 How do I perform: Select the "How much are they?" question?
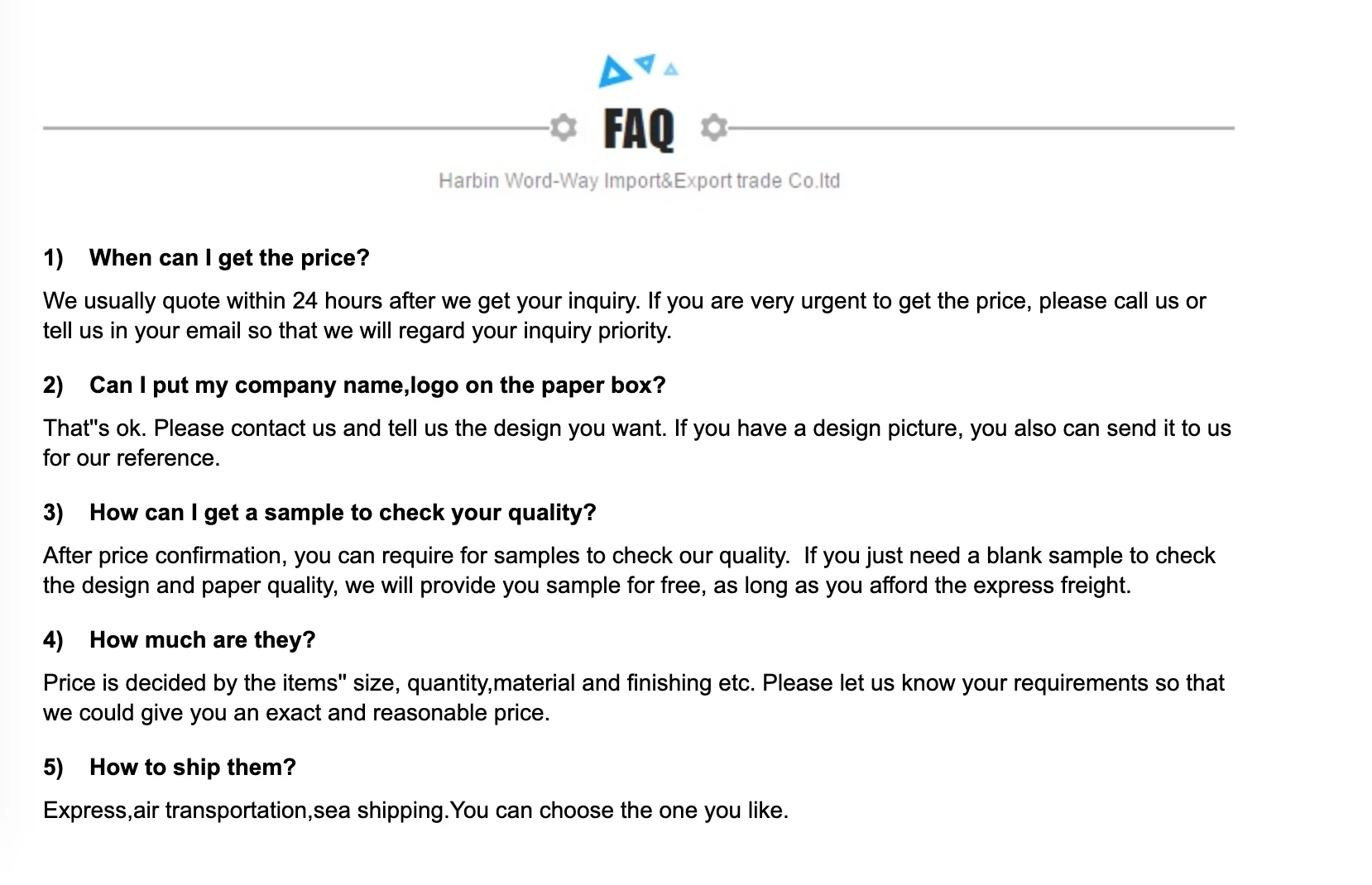tap(203, 640)
